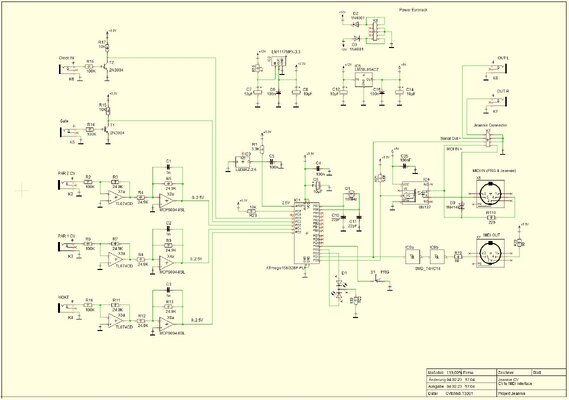Select the R16 100K resistor at Clock IN
The image size is (569, 400).
point(89,67)
